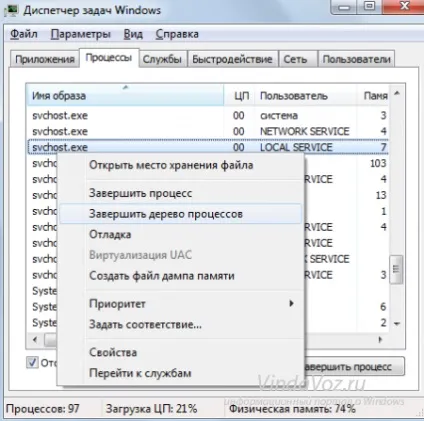
Task: Click the Завершить процесс button below list
Action: [x=354, y=367]
